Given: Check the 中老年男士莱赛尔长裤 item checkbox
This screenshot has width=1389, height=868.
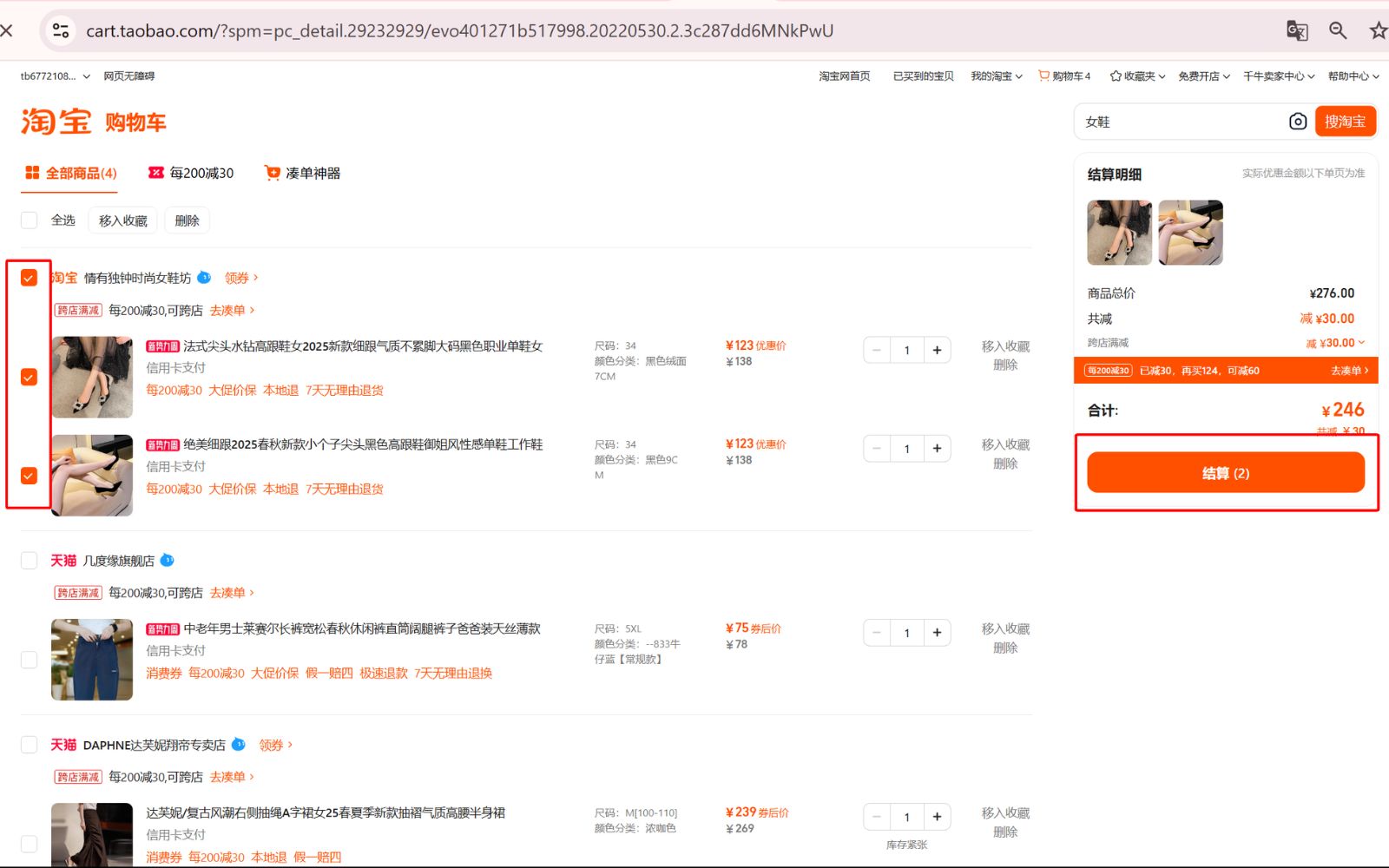Looking at the screenshot, I should click(x=30, y=660).
